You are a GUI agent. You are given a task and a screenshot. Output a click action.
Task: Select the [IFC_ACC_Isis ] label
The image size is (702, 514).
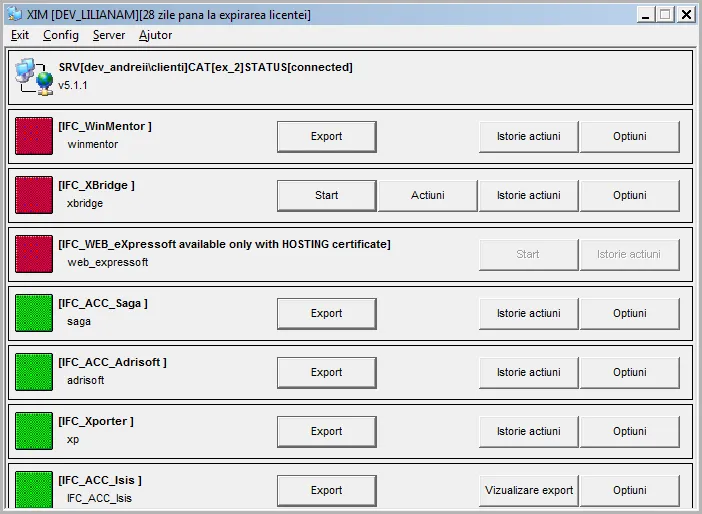click(100, 480)
